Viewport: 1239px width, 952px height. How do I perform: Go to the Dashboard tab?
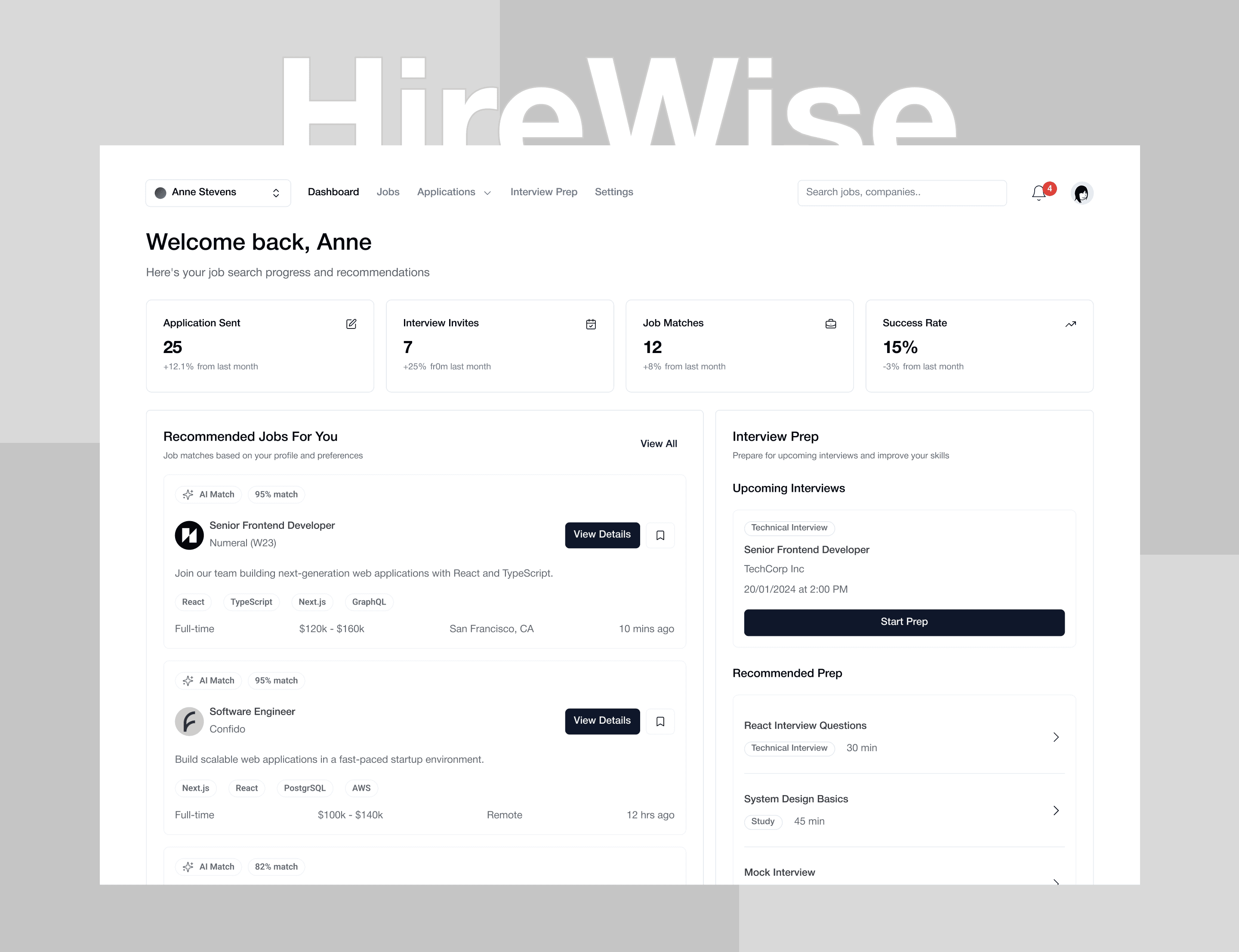(333, 192)
